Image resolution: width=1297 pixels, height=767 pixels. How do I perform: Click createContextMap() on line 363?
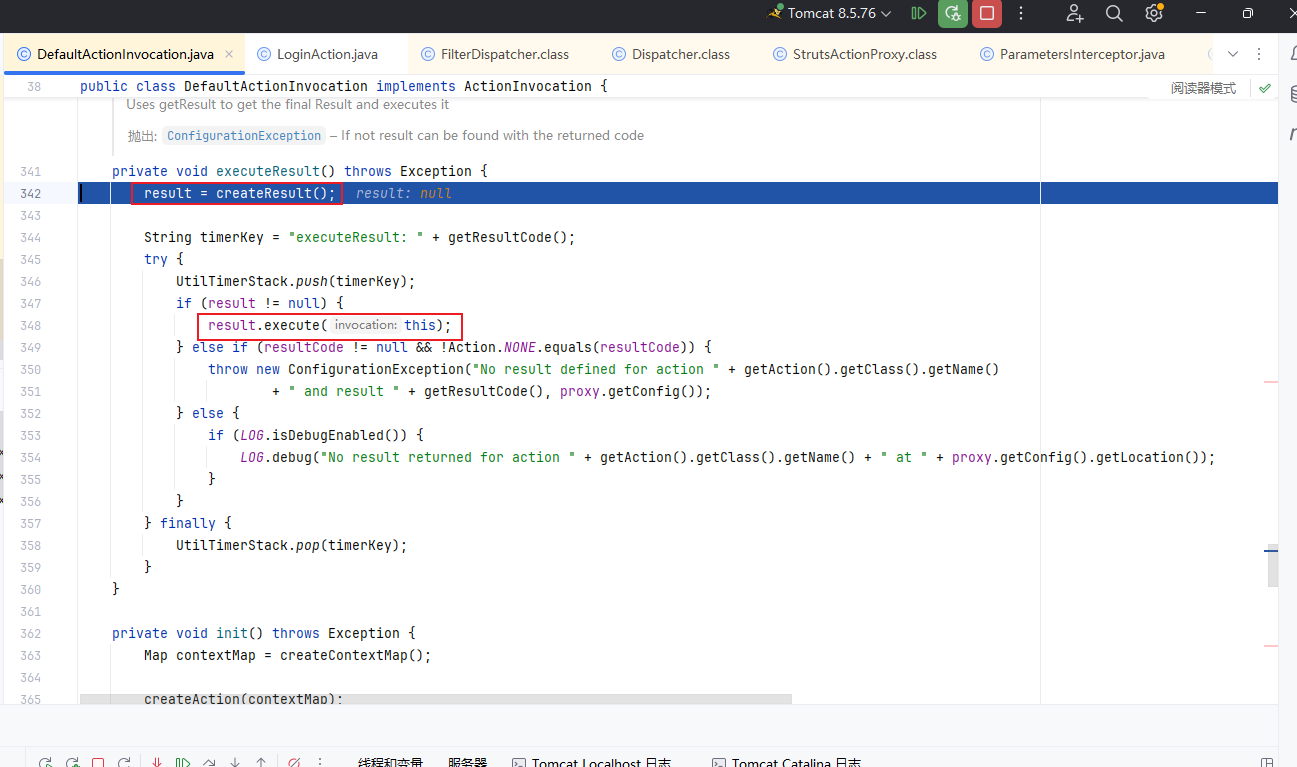pyautogui.click(x=352, y=655)
